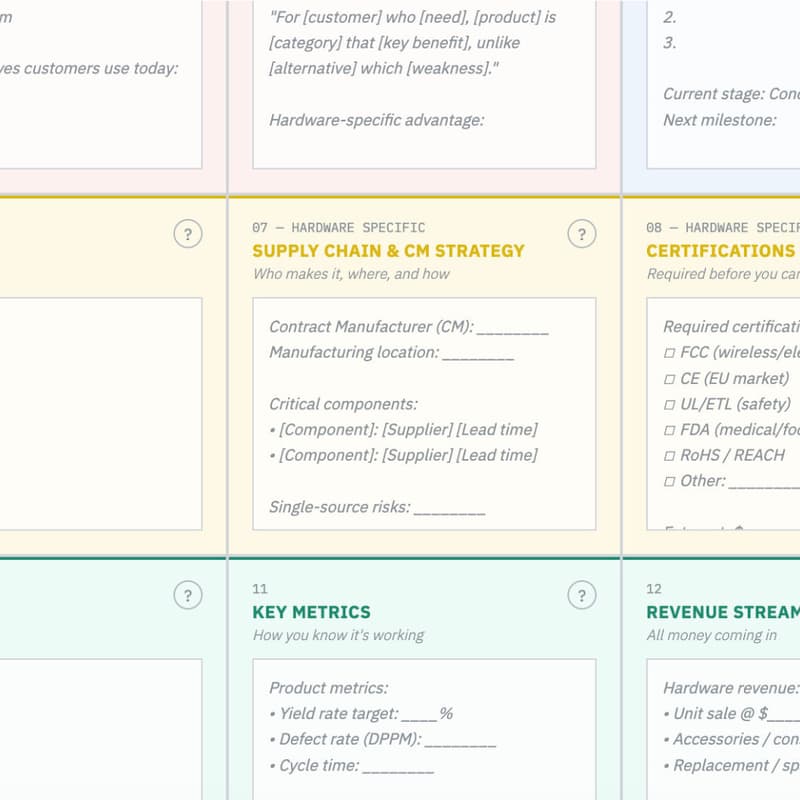Click the Contract Manufacturer (CM) line
800x800 pixels.
point(409,327)
